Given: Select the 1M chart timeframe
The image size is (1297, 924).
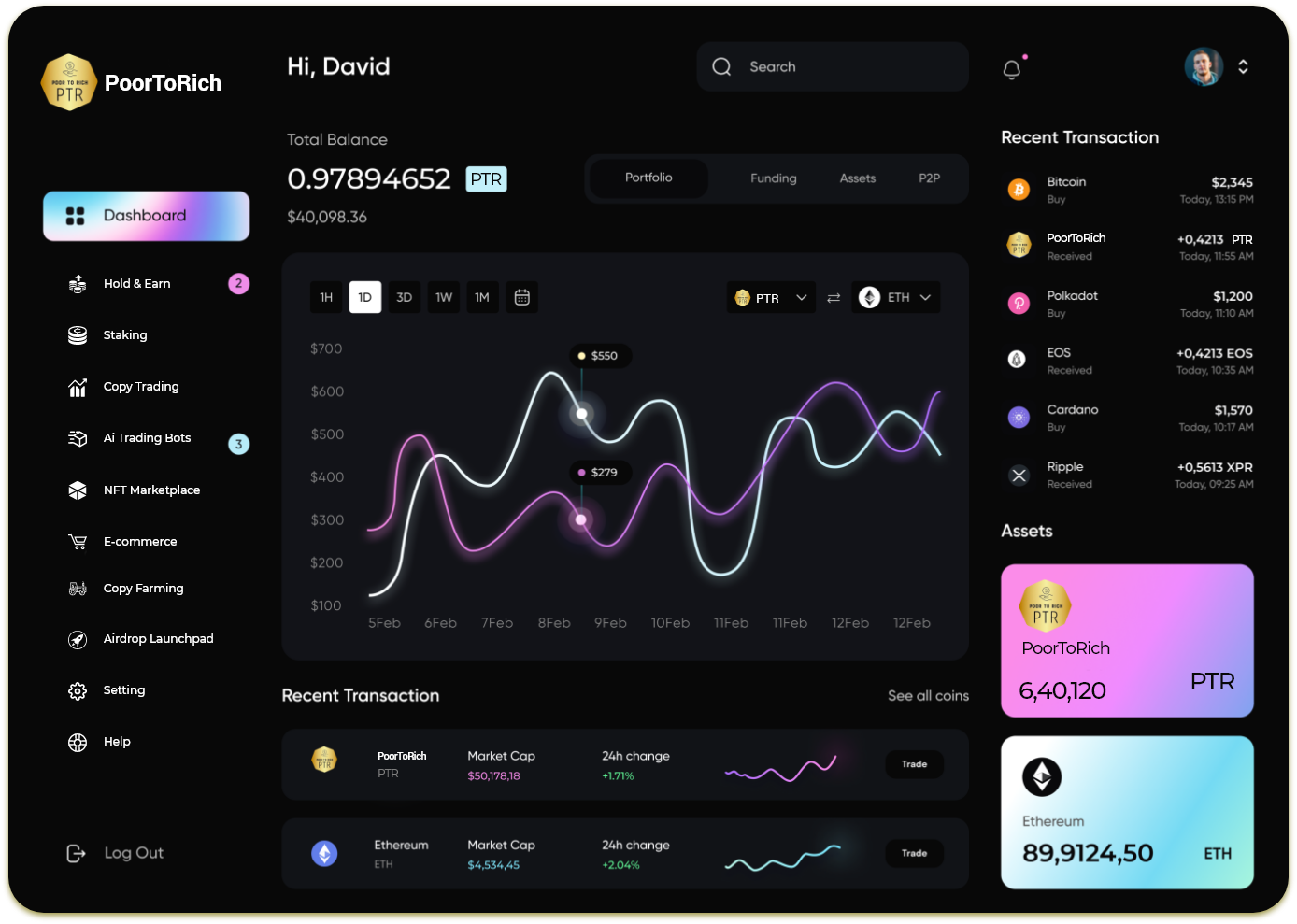Looking at the screenshot, I should tap(482, 297).
